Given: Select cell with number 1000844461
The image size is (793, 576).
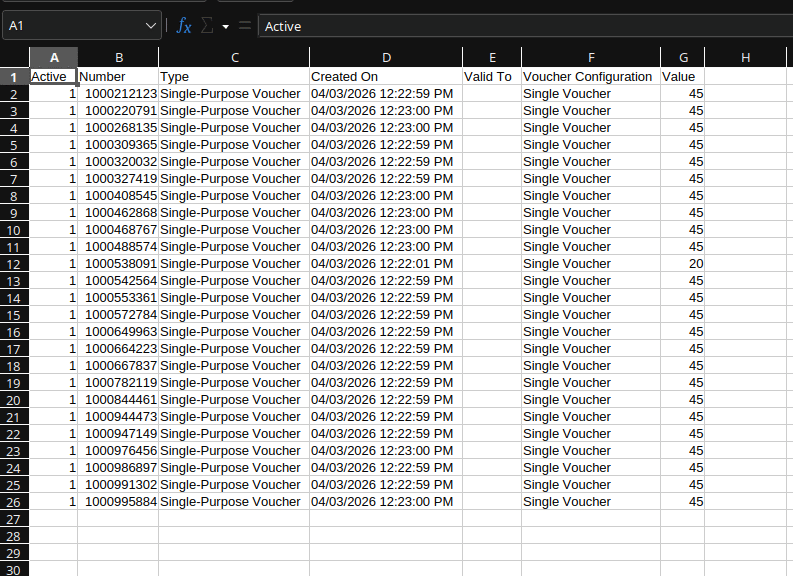Looking at the screenshot, I should tap(118, 400).
